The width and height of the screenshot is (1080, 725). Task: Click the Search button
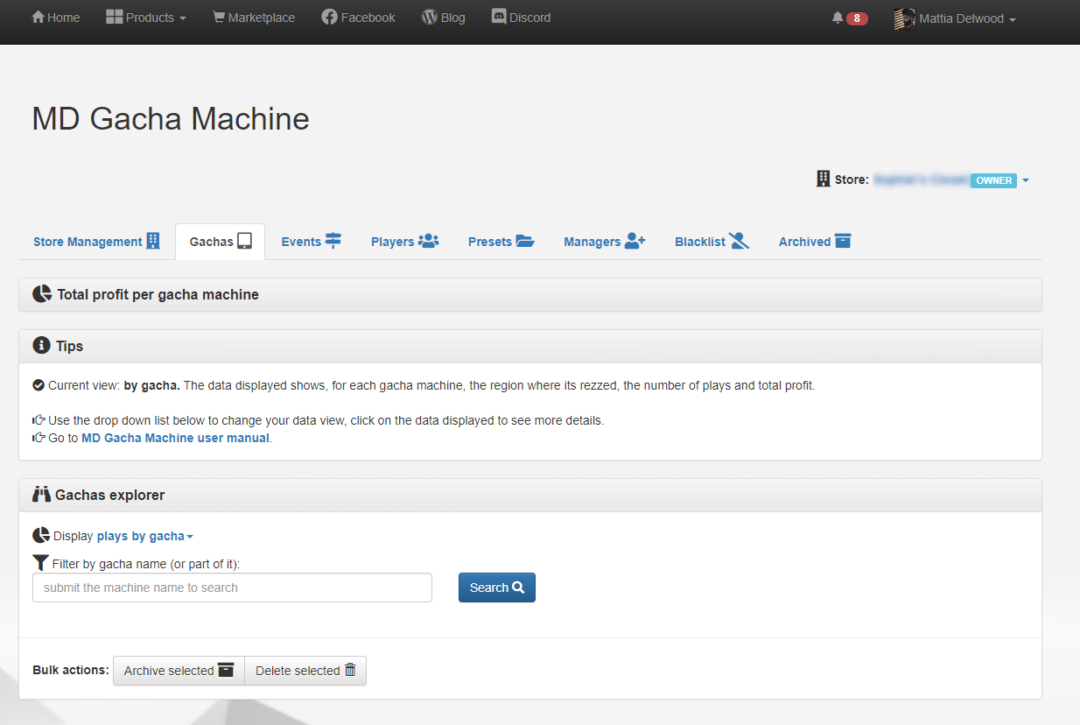pyautogui.click(x=496, y=587)
